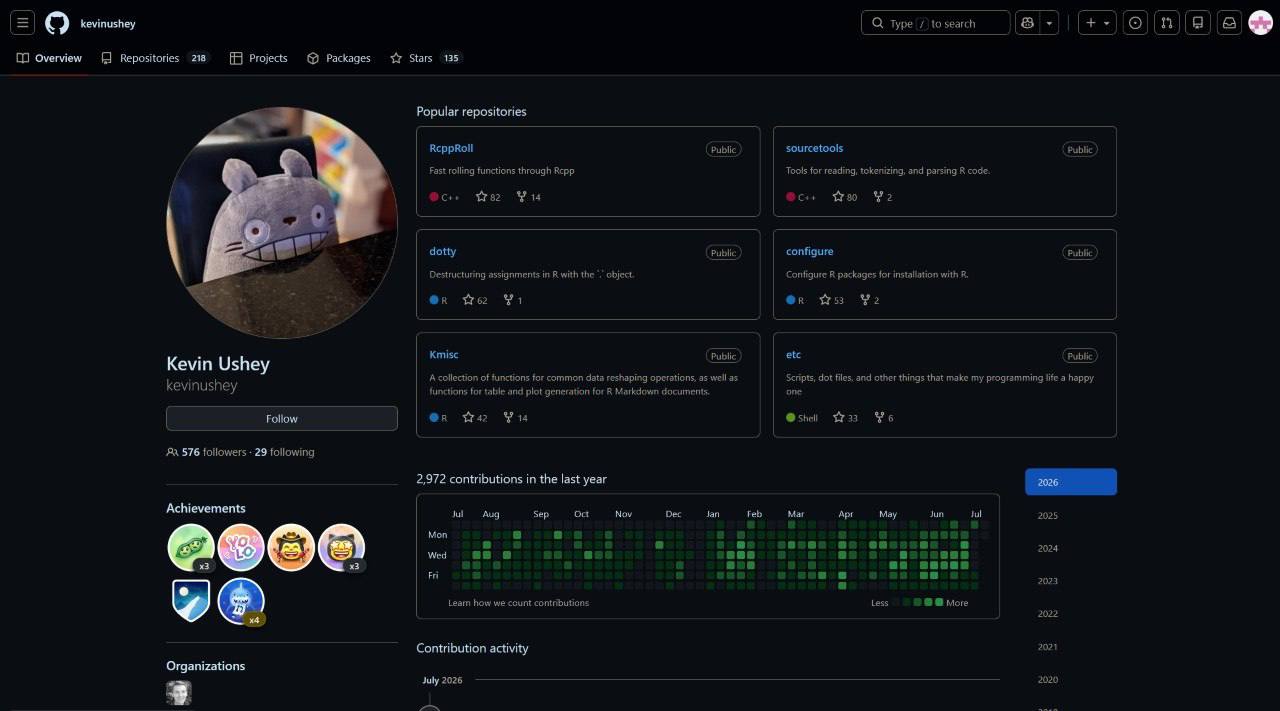Expand Copilot dropdown arrow
This screenshot has height=711, width=1280.
click(1049, 23)
